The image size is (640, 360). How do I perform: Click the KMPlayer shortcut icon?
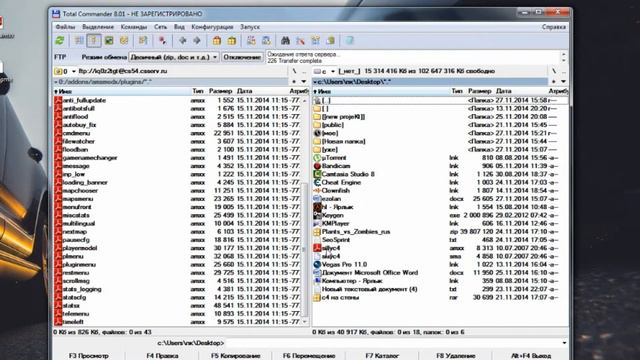pos(317,223)
